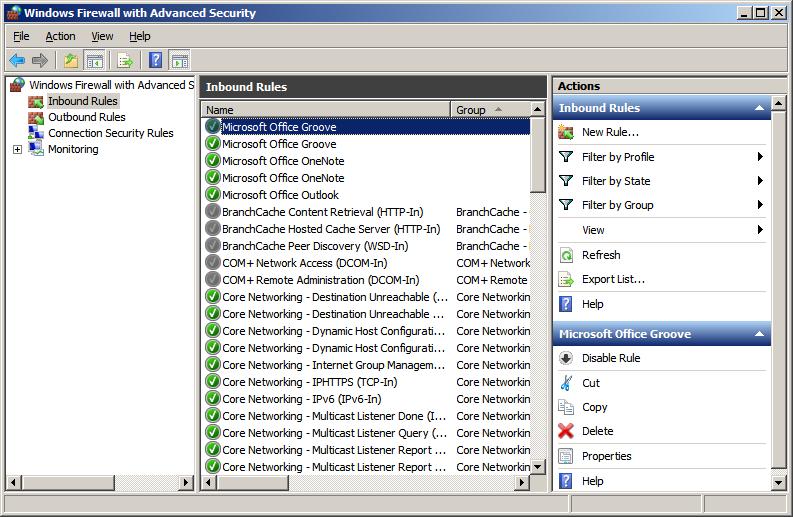The image size is (793, 517).
Task: Toggle Show/Hide Action Pane toolbar icon
Action: tap(180, 61)
